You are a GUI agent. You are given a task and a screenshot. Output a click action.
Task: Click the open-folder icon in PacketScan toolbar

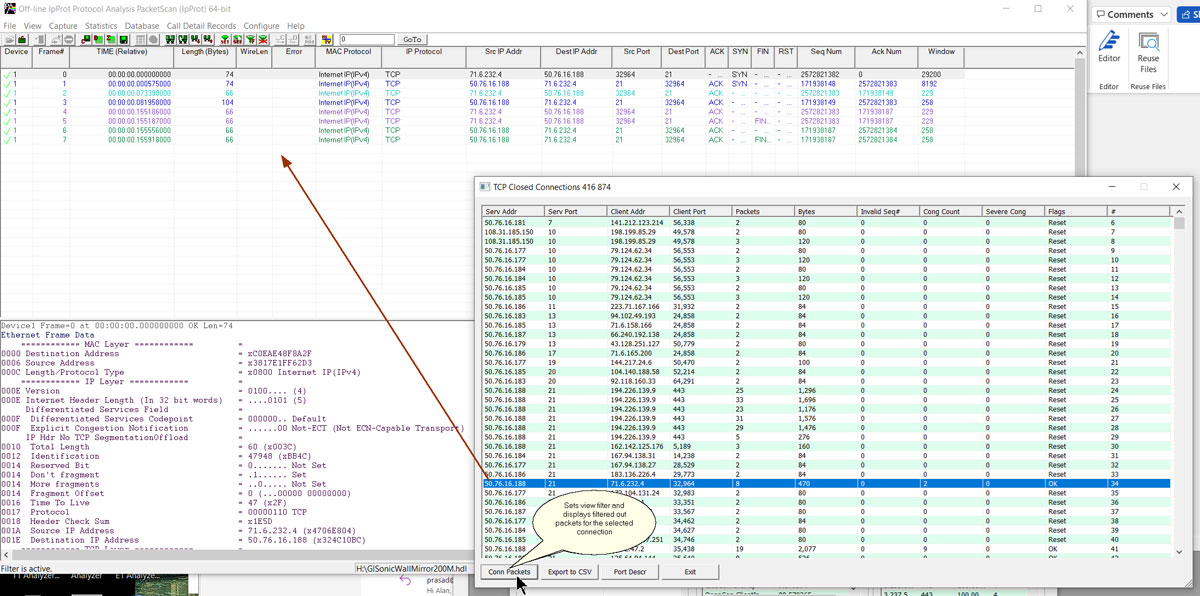pyautogui.click(x=10, y=39)
